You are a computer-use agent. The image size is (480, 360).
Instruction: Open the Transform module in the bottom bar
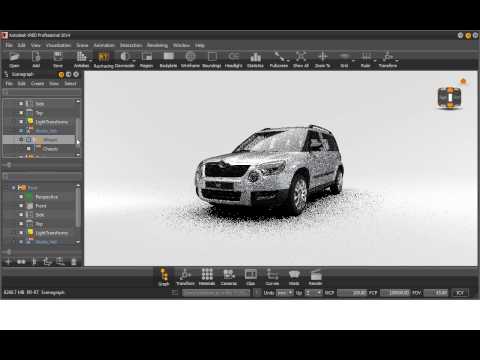coord(185,277)
